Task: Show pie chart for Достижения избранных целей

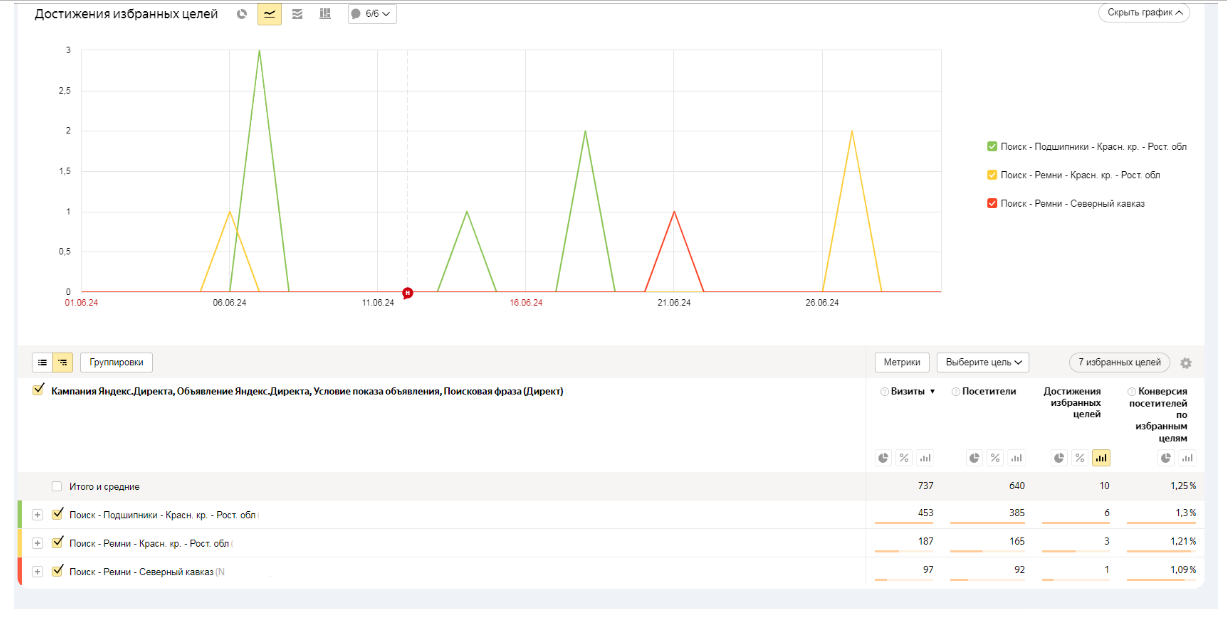Action: pos(1059,458)
